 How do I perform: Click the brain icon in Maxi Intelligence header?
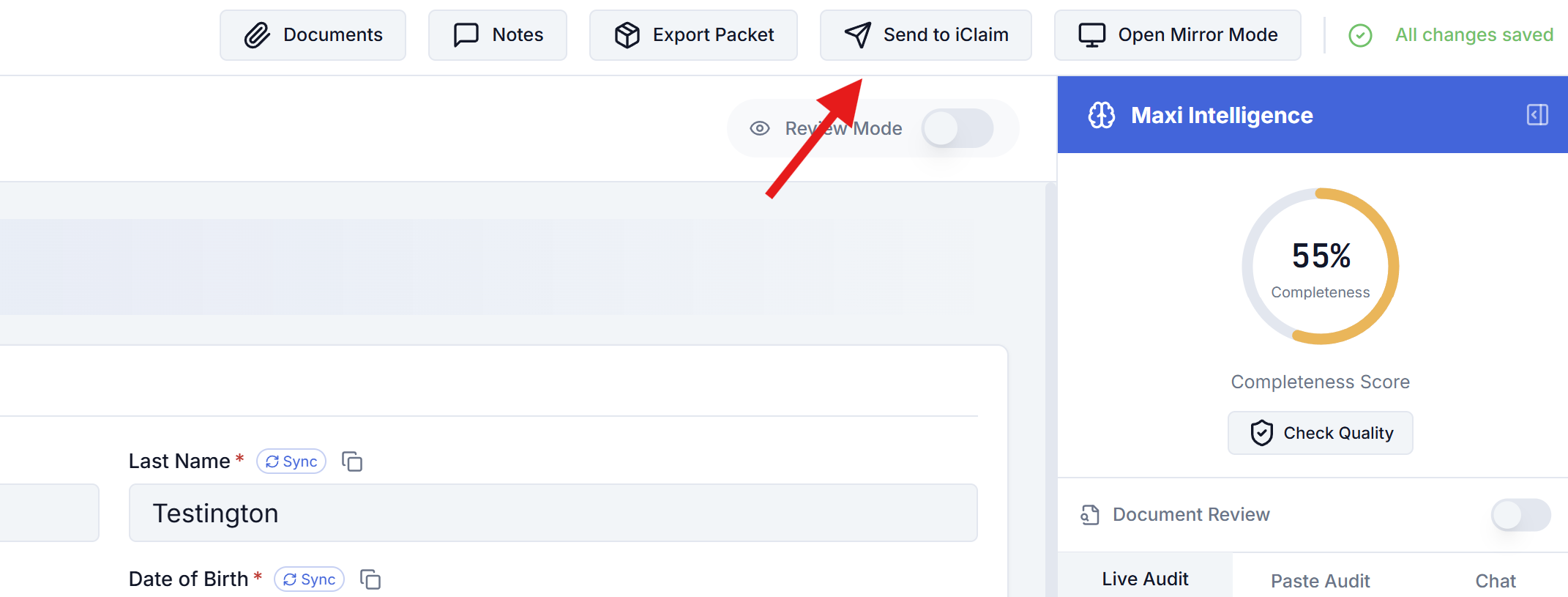click(1101, 115)
